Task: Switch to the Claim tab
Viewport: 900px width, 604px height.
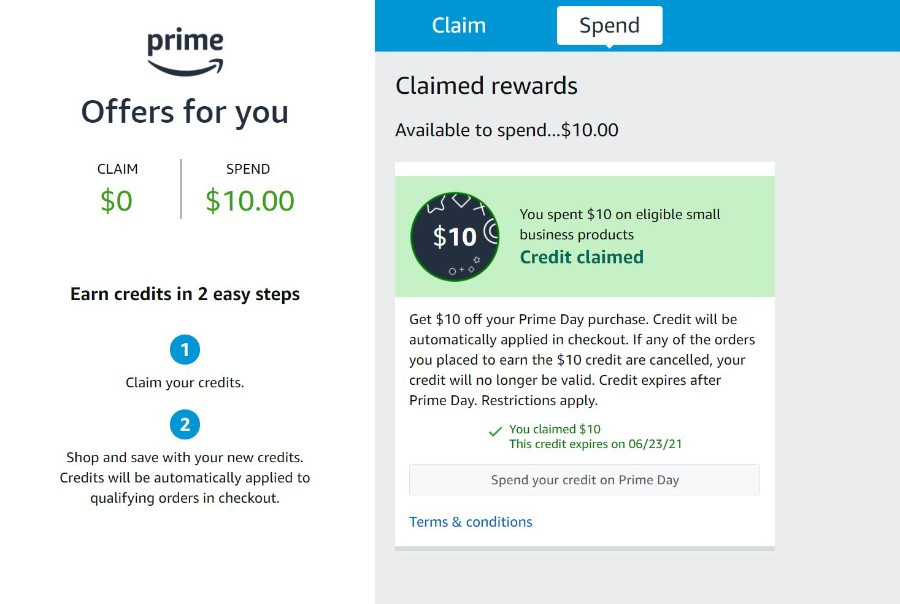Action: click(459, 25)
